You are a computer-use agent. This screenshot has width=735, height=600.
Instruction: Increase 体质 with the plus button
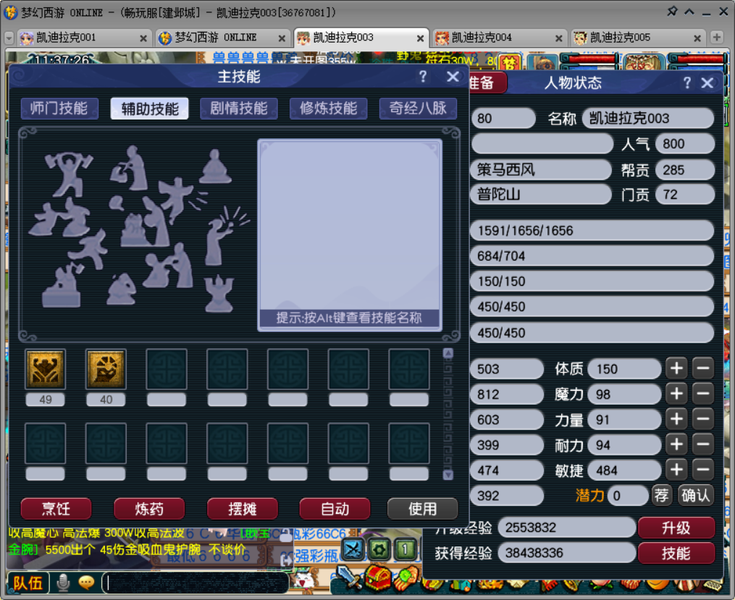pyautogui.click(x=676, y=368)
